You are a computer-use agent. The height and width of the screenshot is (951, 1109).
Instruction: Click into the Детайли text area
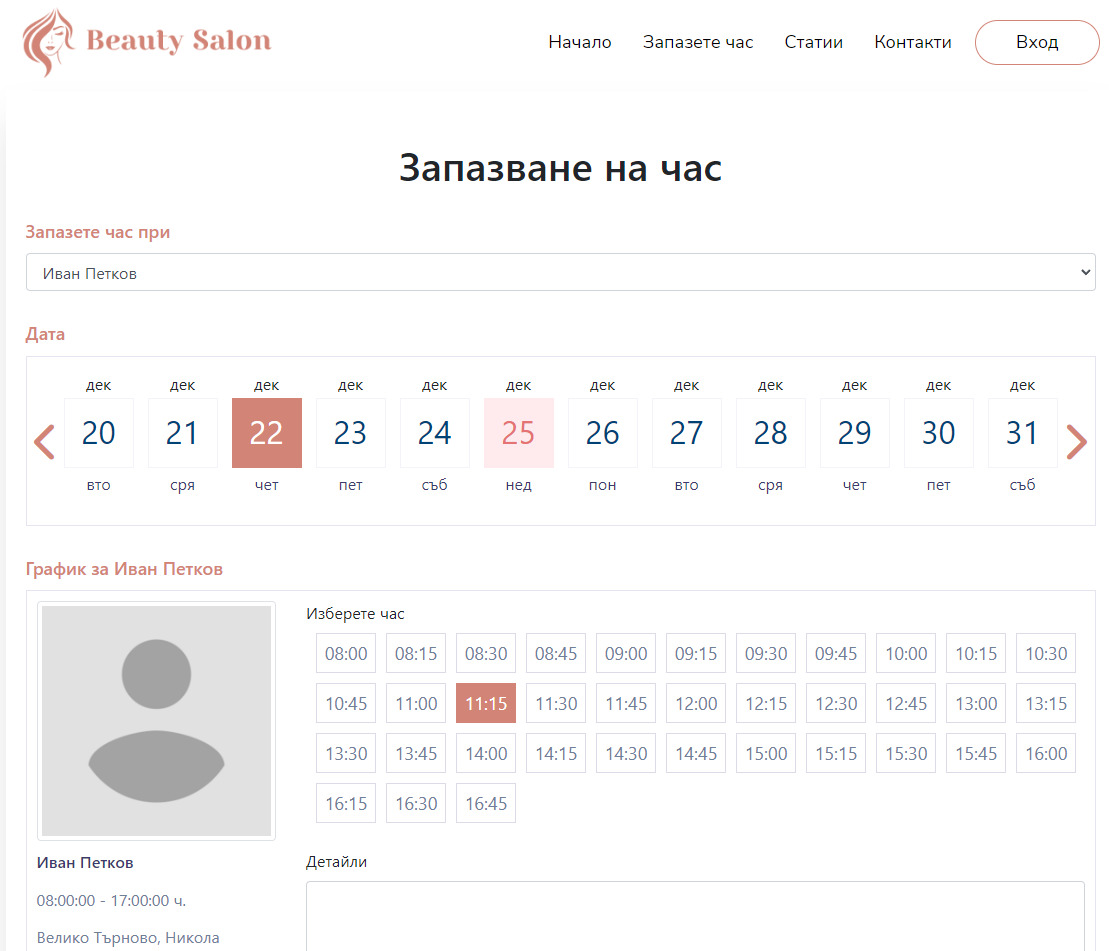[694, 915]
